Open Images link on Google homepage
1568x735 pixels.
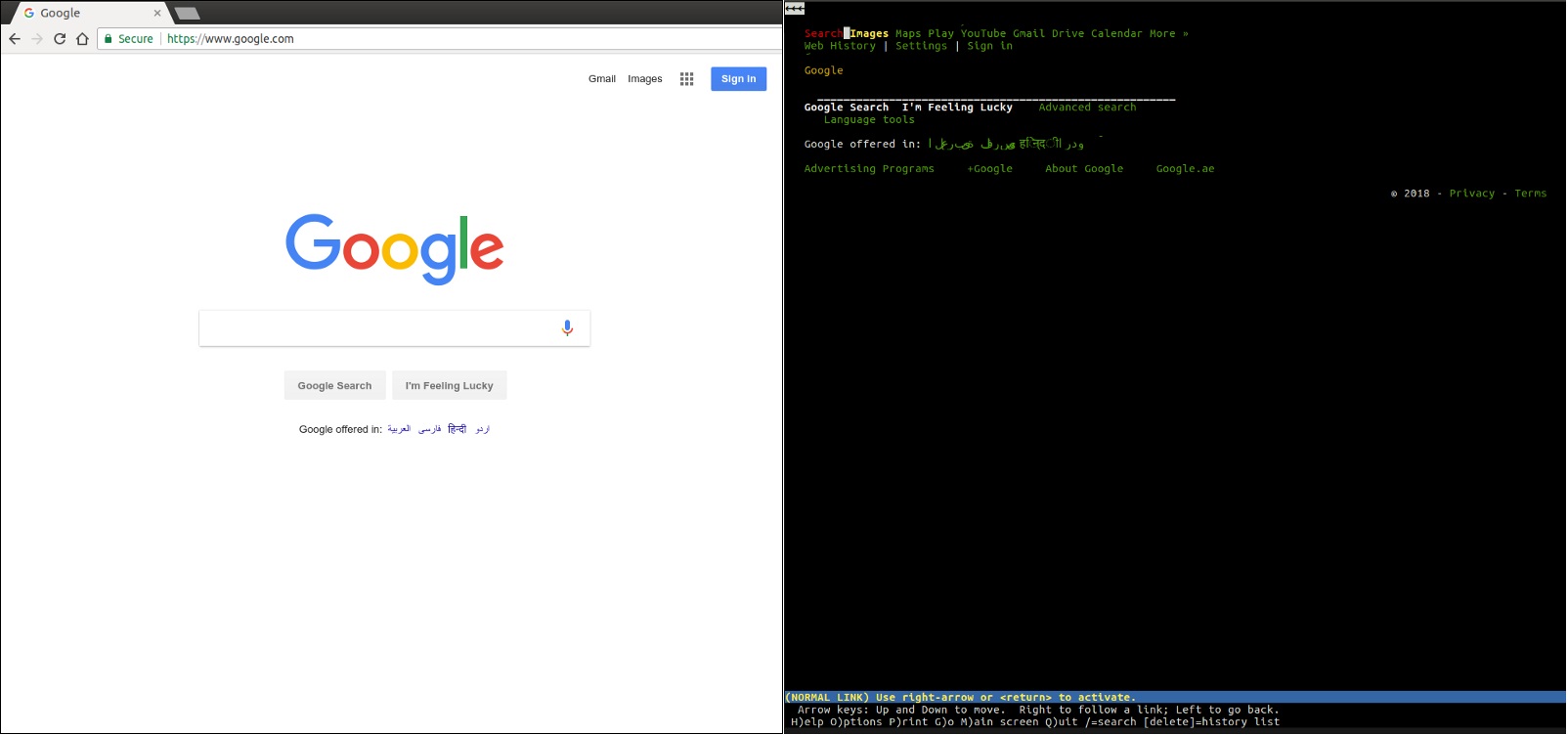(645, 79)
